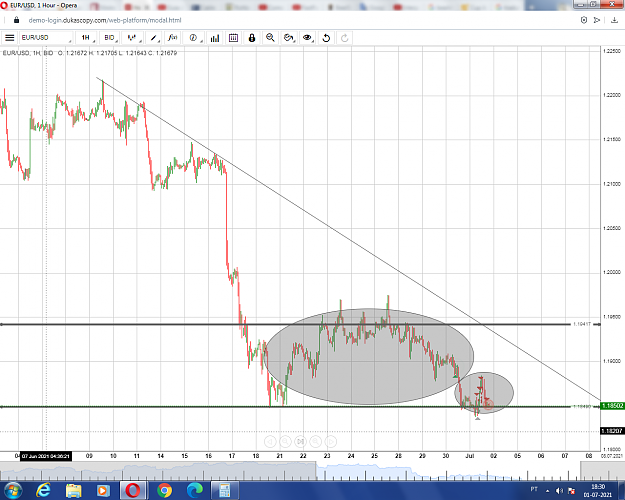
Task: Open Microsoft Edge from taskbar
Action: click(x=195, y=490)
